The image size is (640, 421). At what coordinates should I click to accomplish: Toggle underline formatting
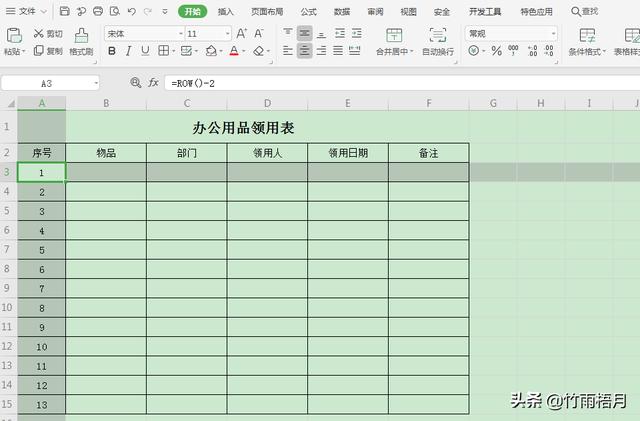coord(146,51)
